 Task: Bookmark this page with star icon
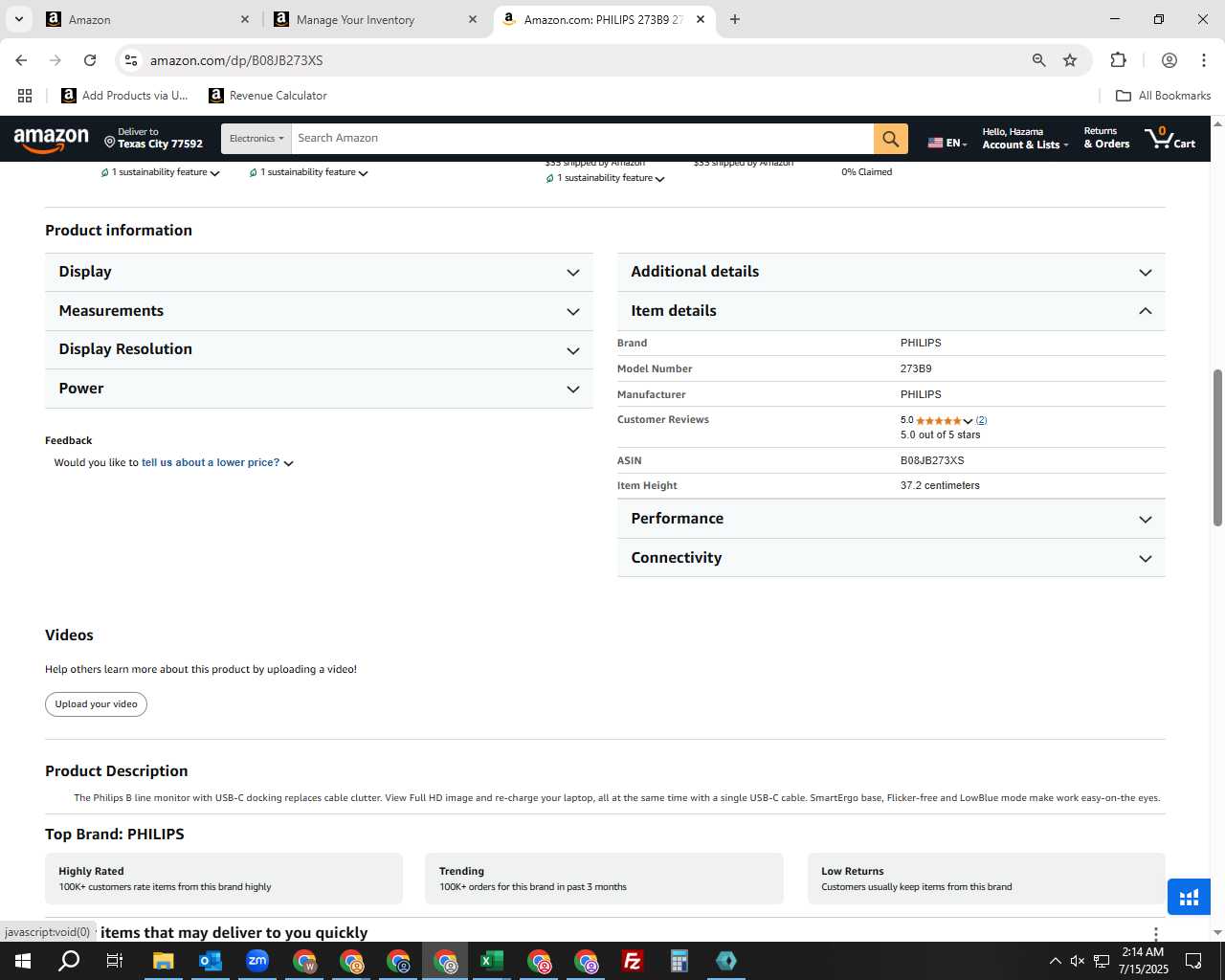(x=1070, y=60)
